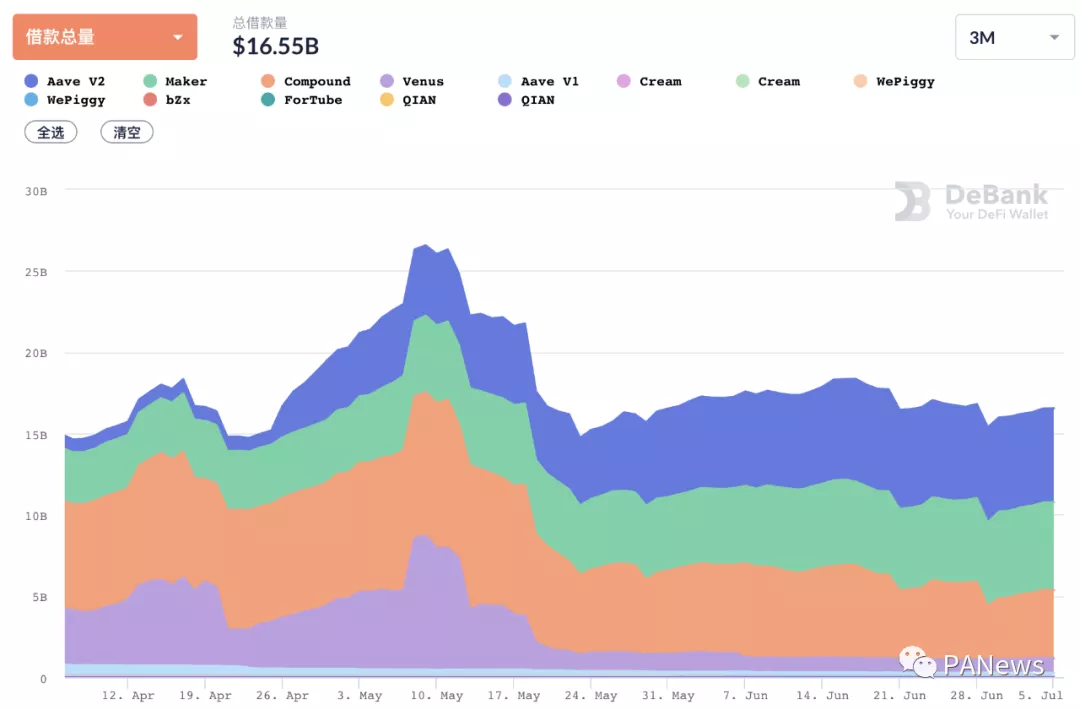Toggle the Compound legend series
Image resolution: width=1080 pixels, height=710 pixels.
[305, 81]
